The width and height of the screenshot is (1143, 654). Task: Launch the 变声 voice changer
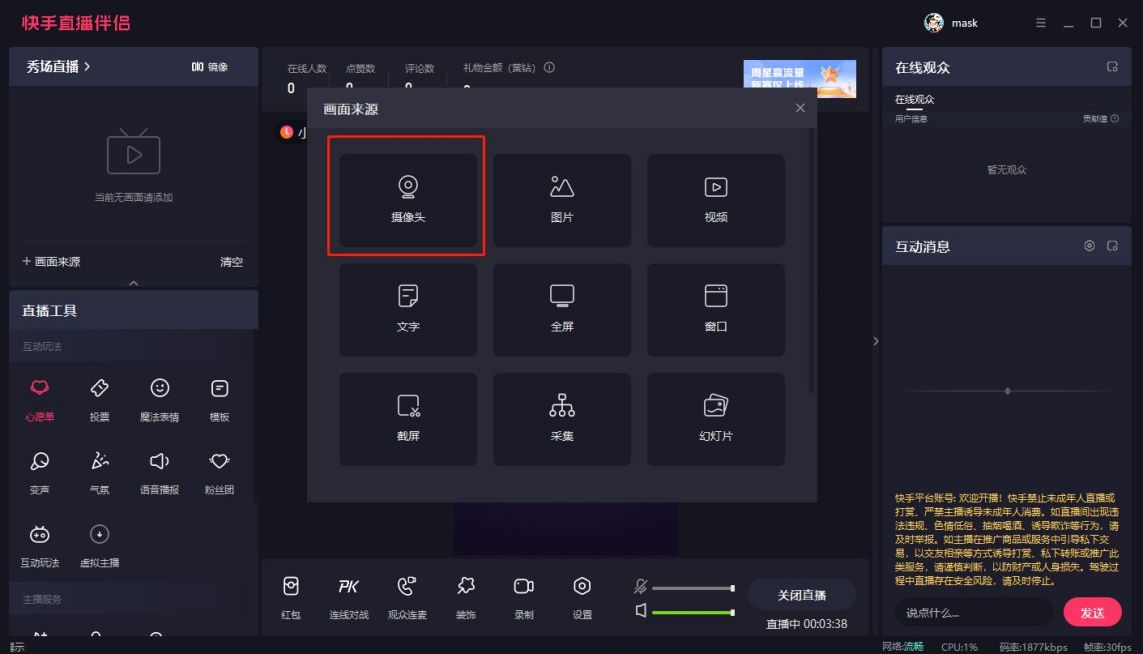click(39, 472)
